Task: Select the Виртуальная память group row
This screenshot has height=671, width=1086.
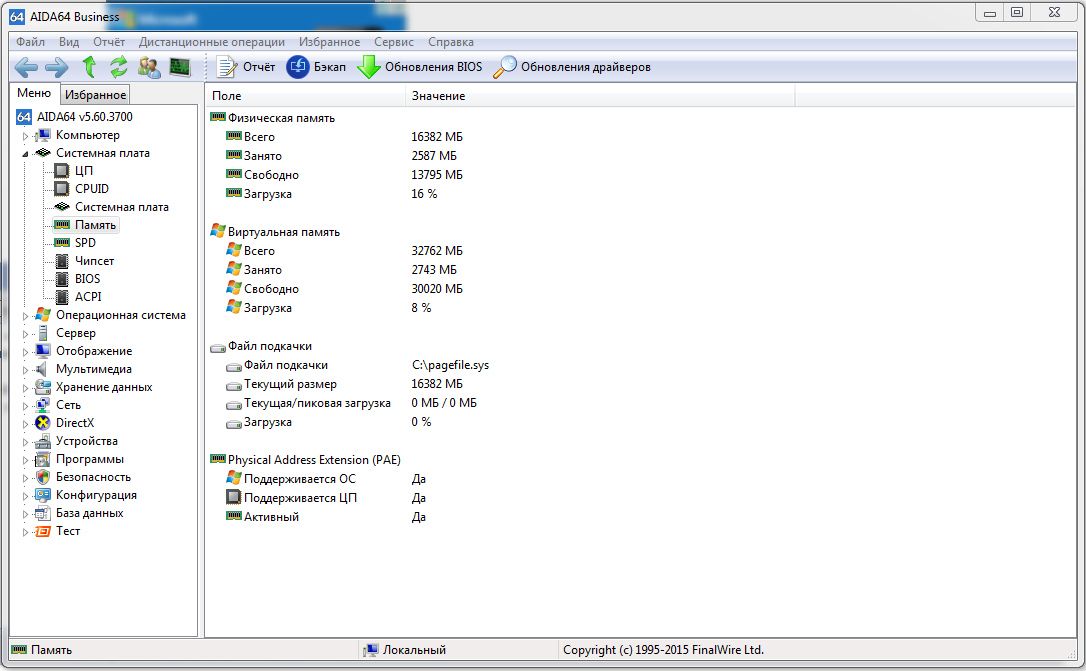Action: (275, 232)
